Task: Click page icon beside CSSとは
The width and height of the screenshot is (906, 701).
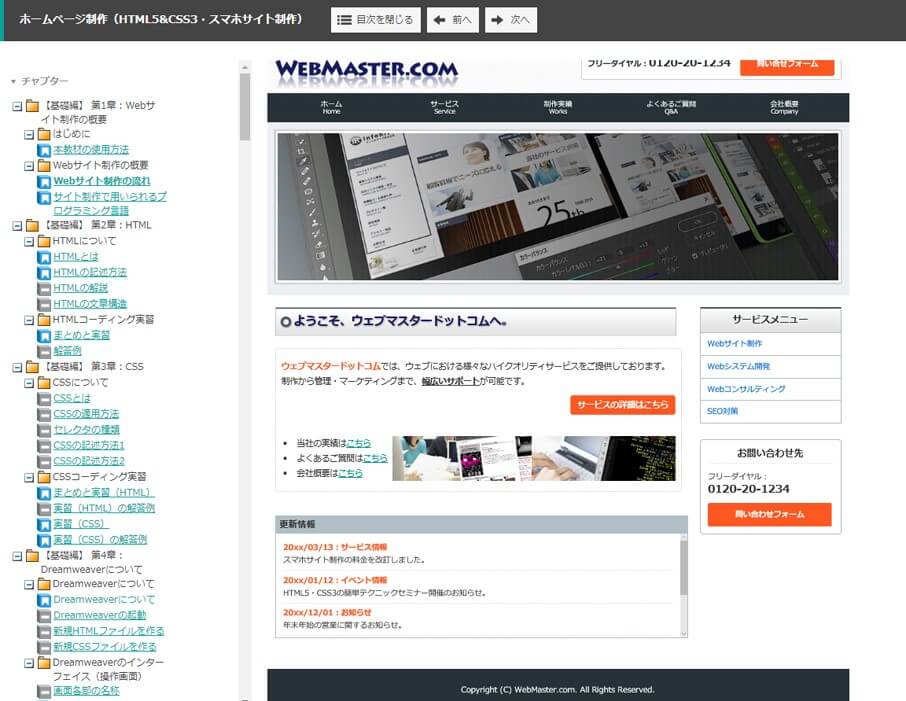Action: click(44, 399)
